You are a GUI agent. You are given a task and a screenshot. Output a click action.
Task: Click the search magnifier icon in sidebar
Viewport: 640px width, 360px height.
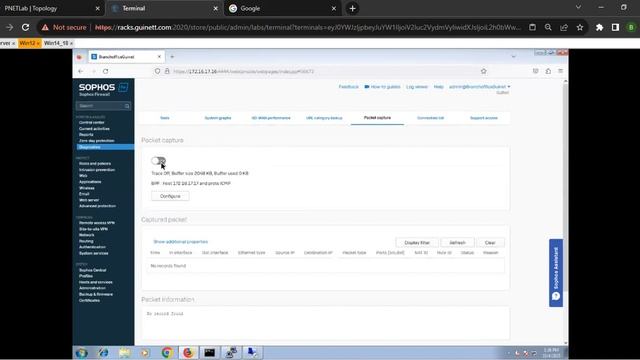(x=127, y=106)
